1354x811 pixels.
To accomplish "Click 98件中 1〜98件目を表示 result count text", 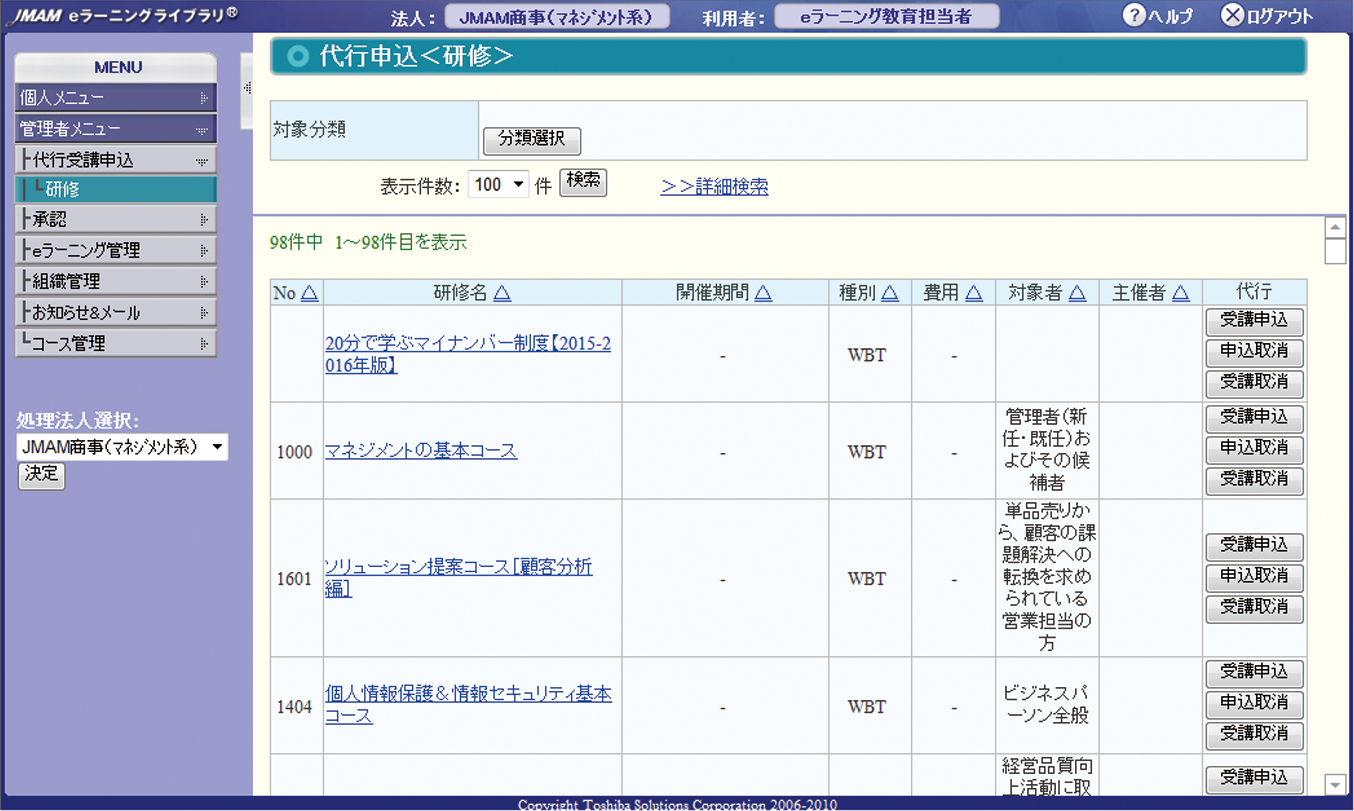I will [x=368, y=242].
